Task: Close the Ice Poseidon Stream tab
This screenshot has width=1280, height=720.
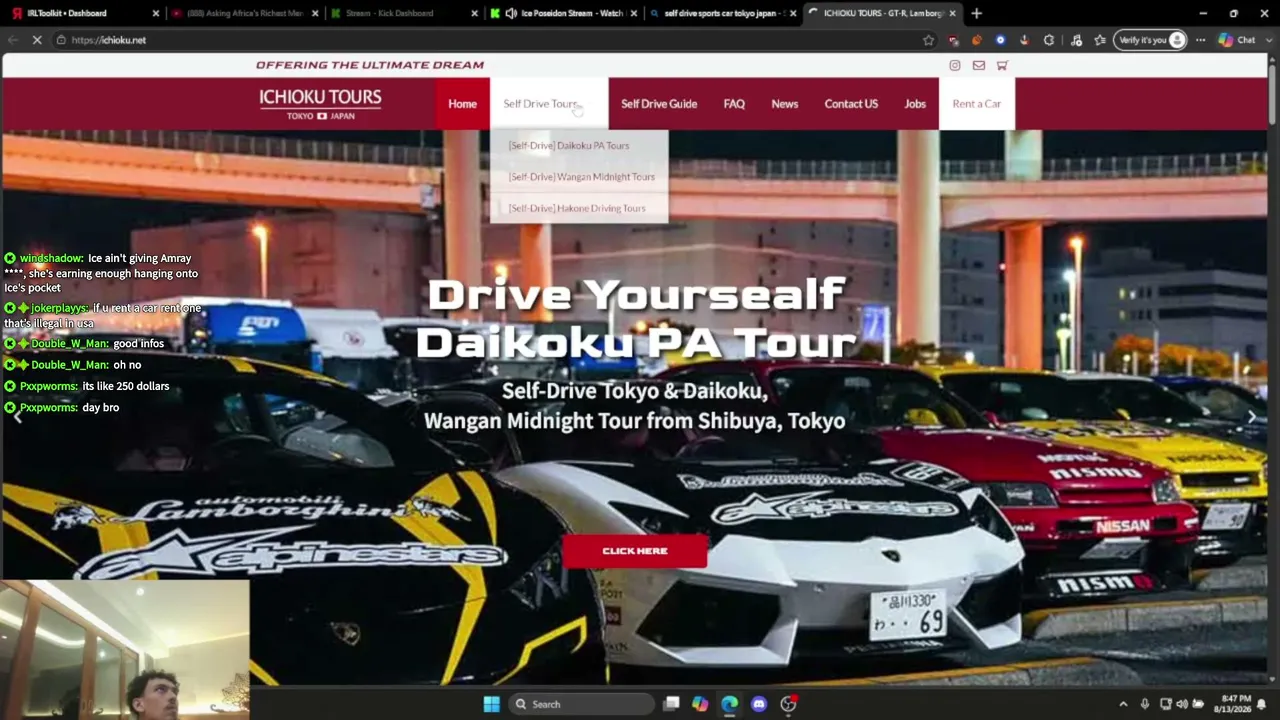Action: tap(633, 13)
